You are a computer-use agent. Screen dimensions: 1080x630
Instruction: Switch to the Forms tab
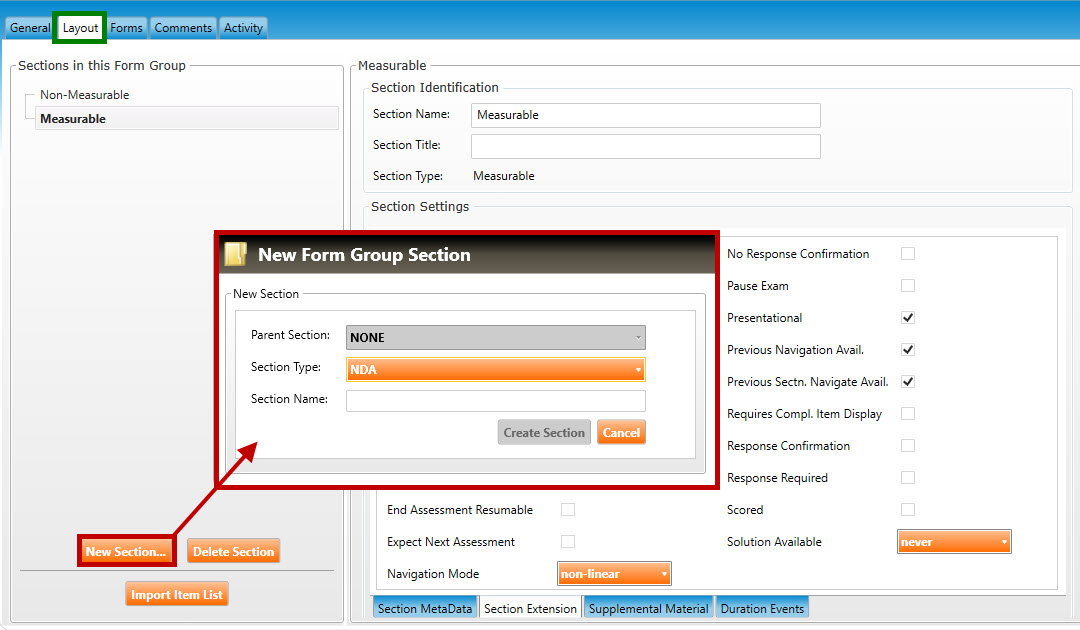pos(126,28)
